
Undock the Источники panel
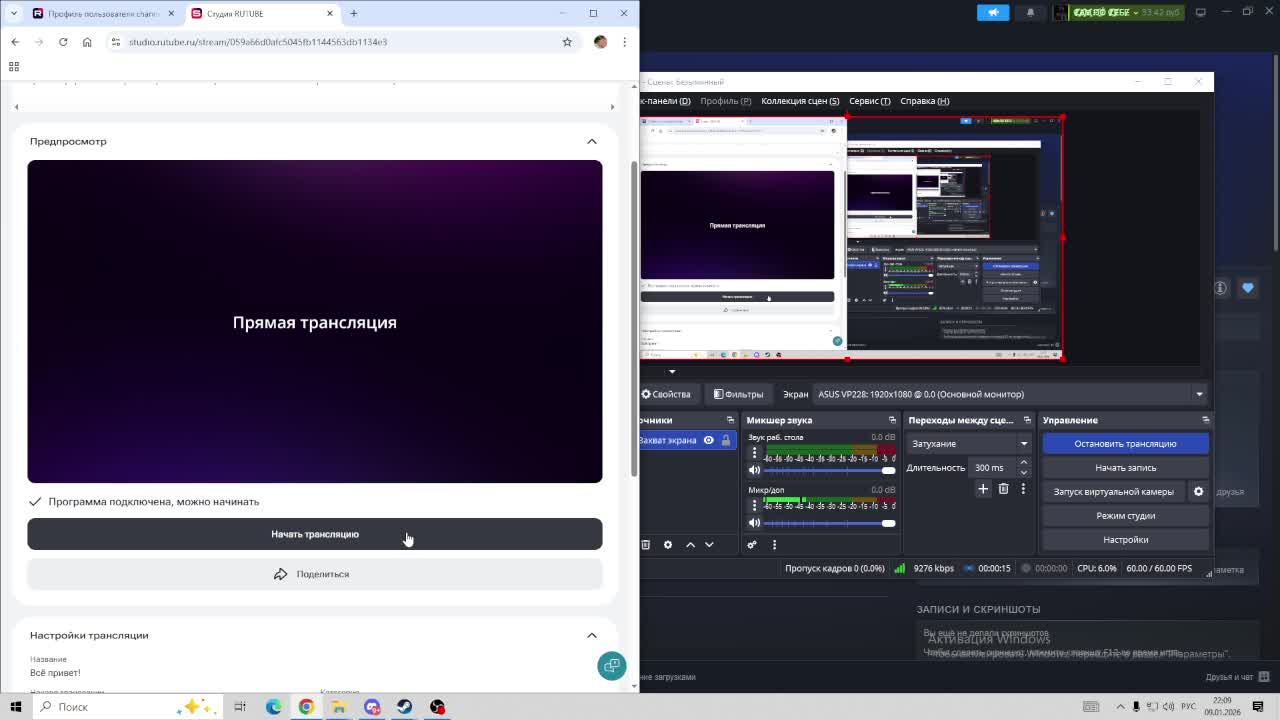[730, 420]
